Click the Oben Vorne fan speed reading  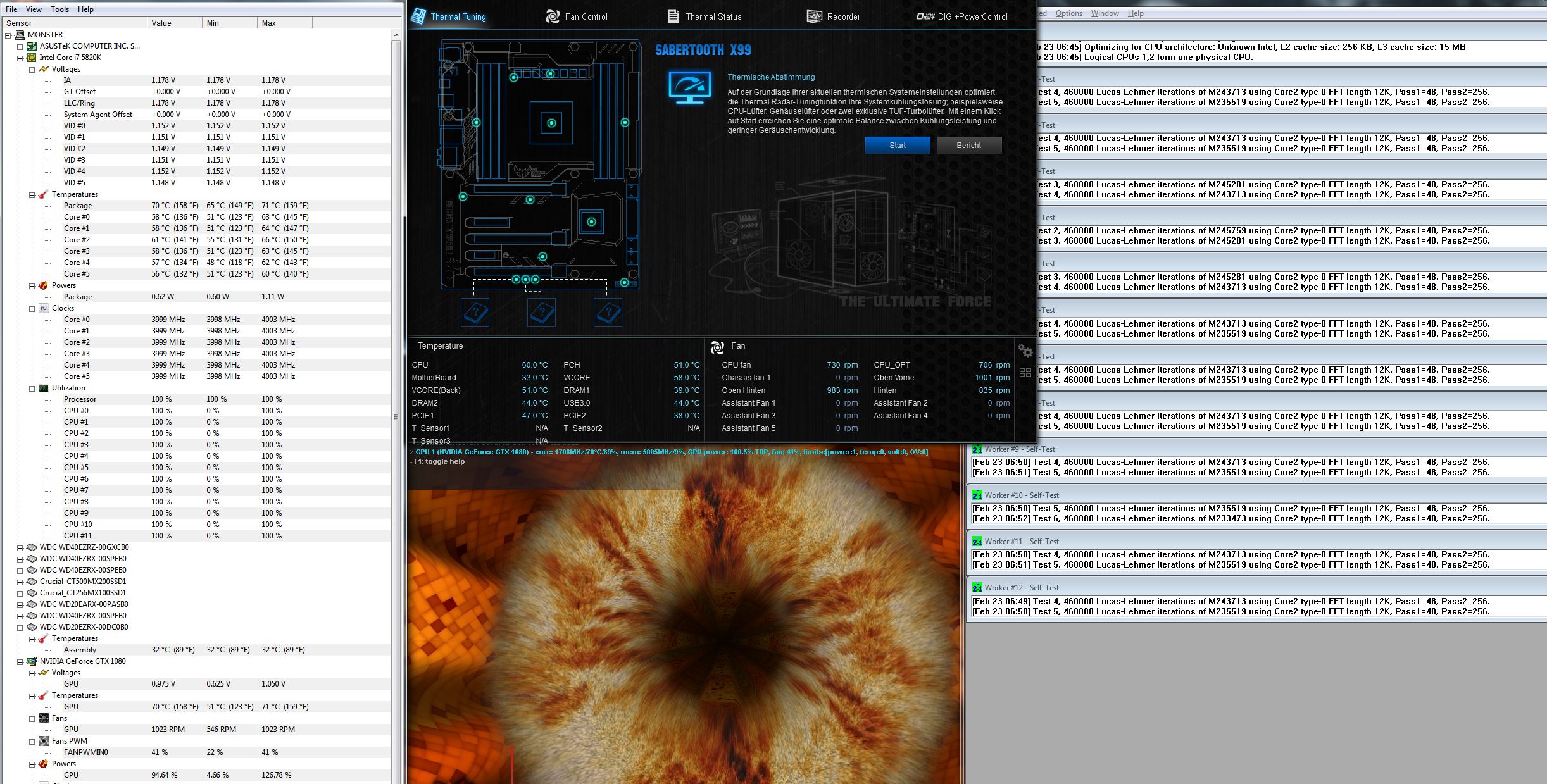993,378
